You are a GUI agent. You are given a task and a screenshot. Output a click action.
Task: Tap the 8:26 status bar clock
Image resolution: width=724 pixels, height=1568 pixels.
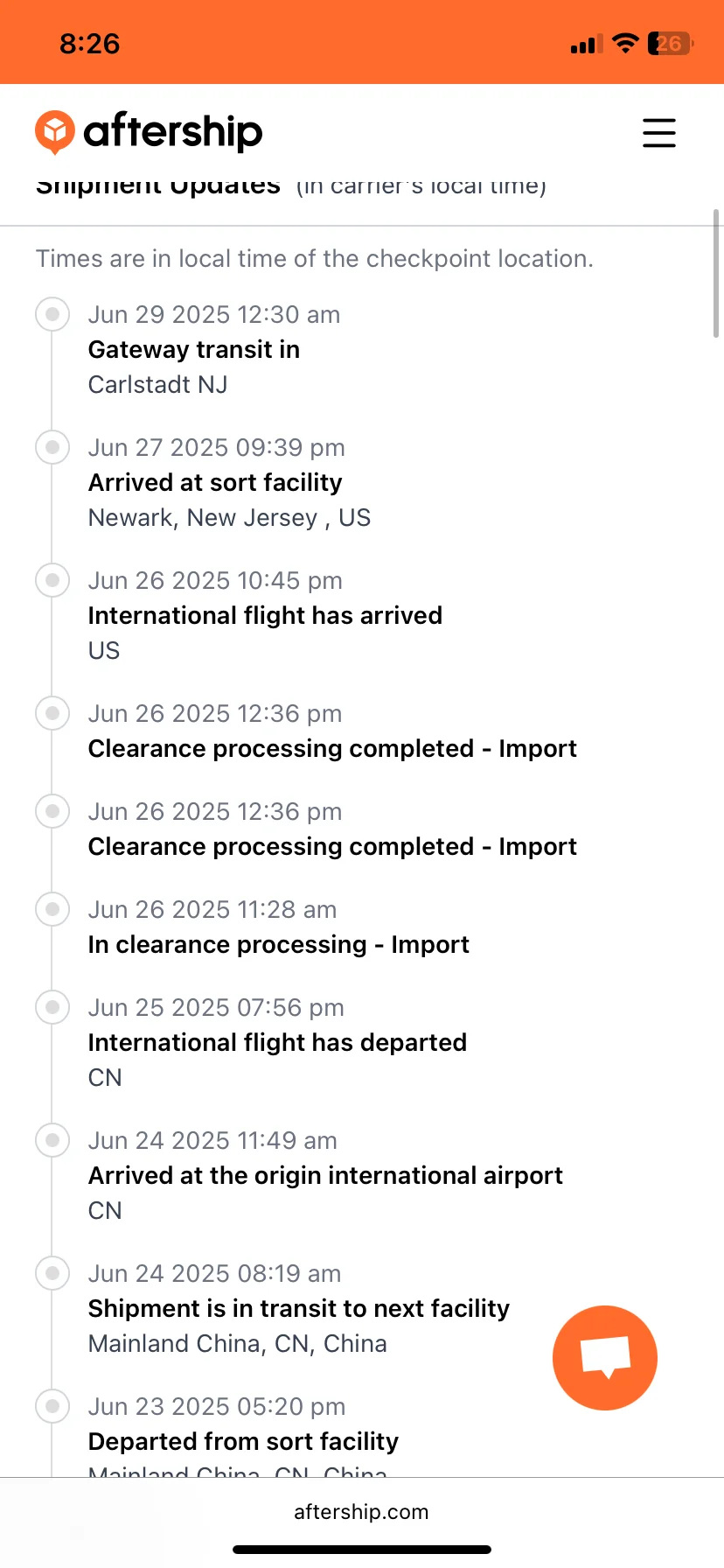89,44
